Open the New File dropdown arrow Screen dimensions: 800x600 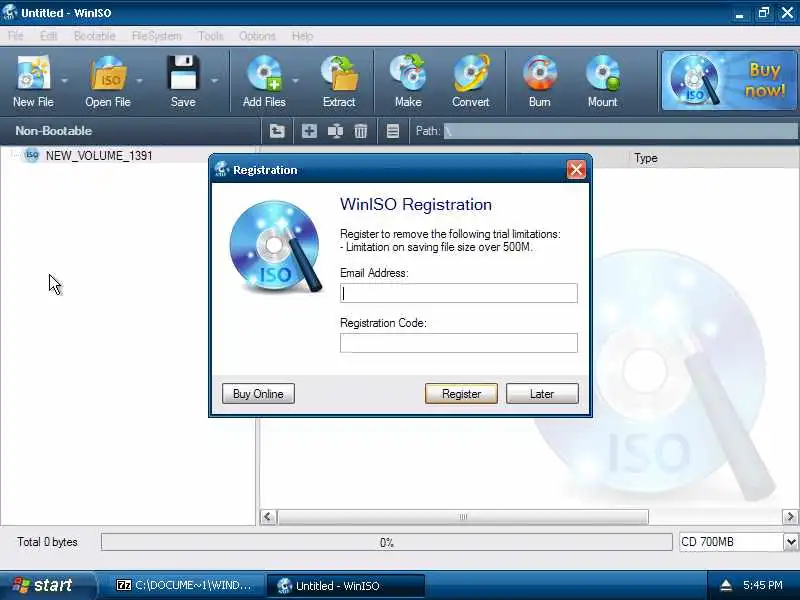(x=65, y=81)
